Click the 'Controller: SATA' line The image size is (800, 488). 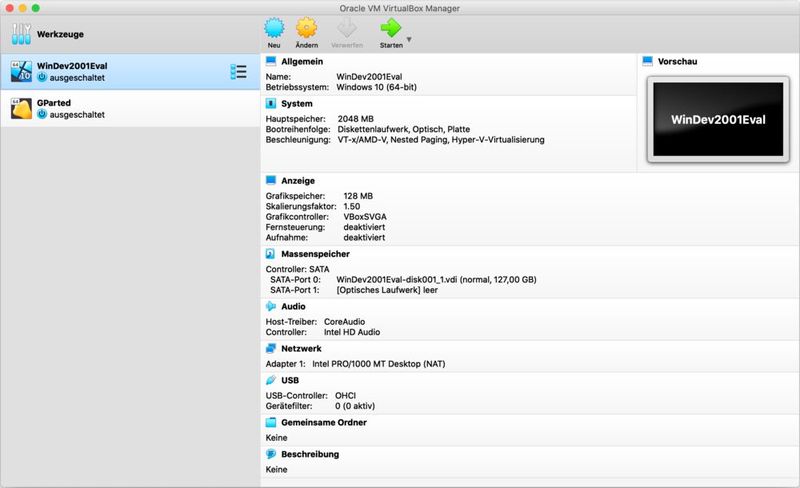click(297, 269)
